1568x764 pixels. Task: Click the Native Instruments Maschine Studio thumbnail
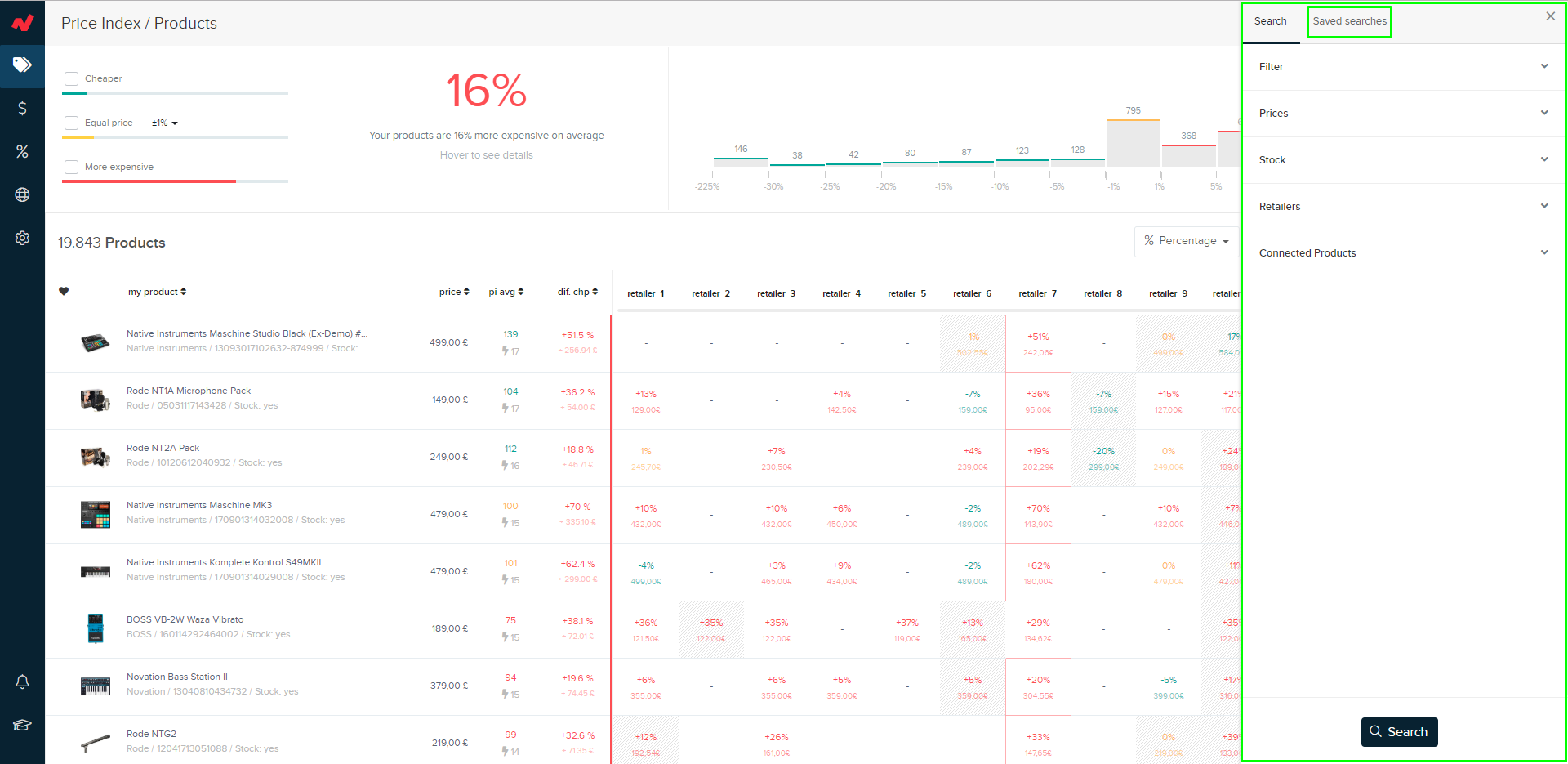(96, 342)
